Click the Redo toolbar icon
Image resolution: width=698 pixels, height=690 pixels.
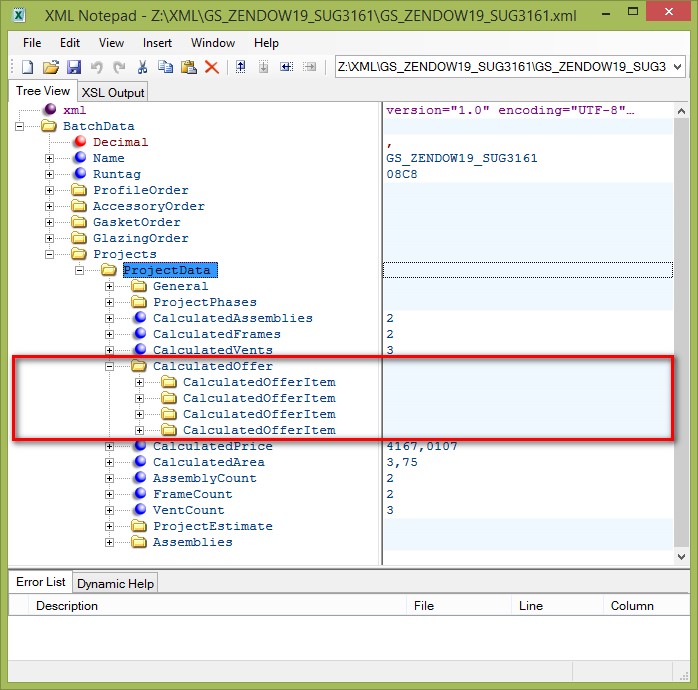(119, 67)
